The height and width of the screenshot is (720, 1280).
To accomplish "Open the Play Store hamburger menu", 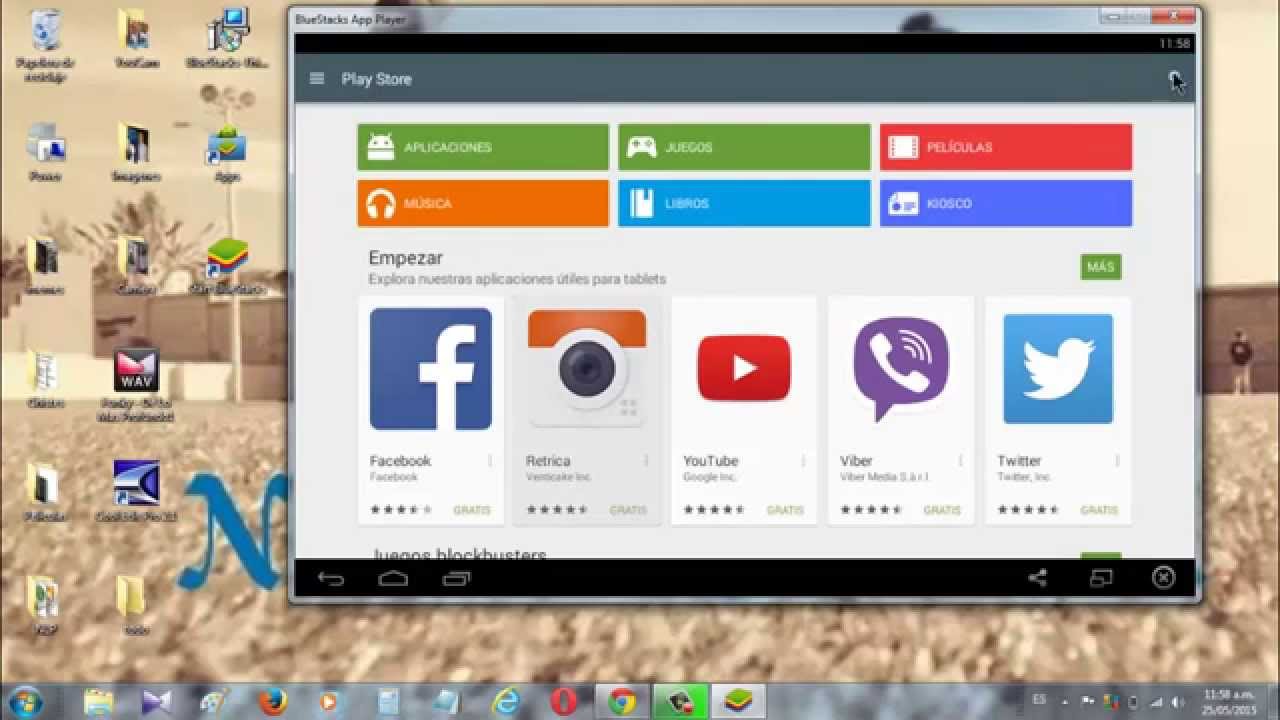I will (317, 79).
